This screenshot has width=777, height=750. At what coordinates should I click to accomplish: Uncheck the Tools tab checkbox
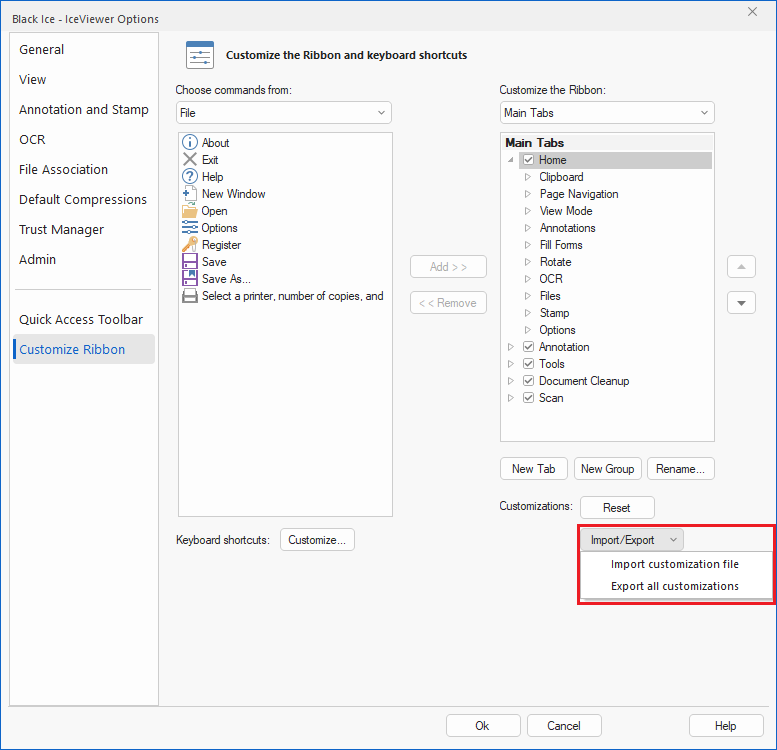[x=528, y=364]
